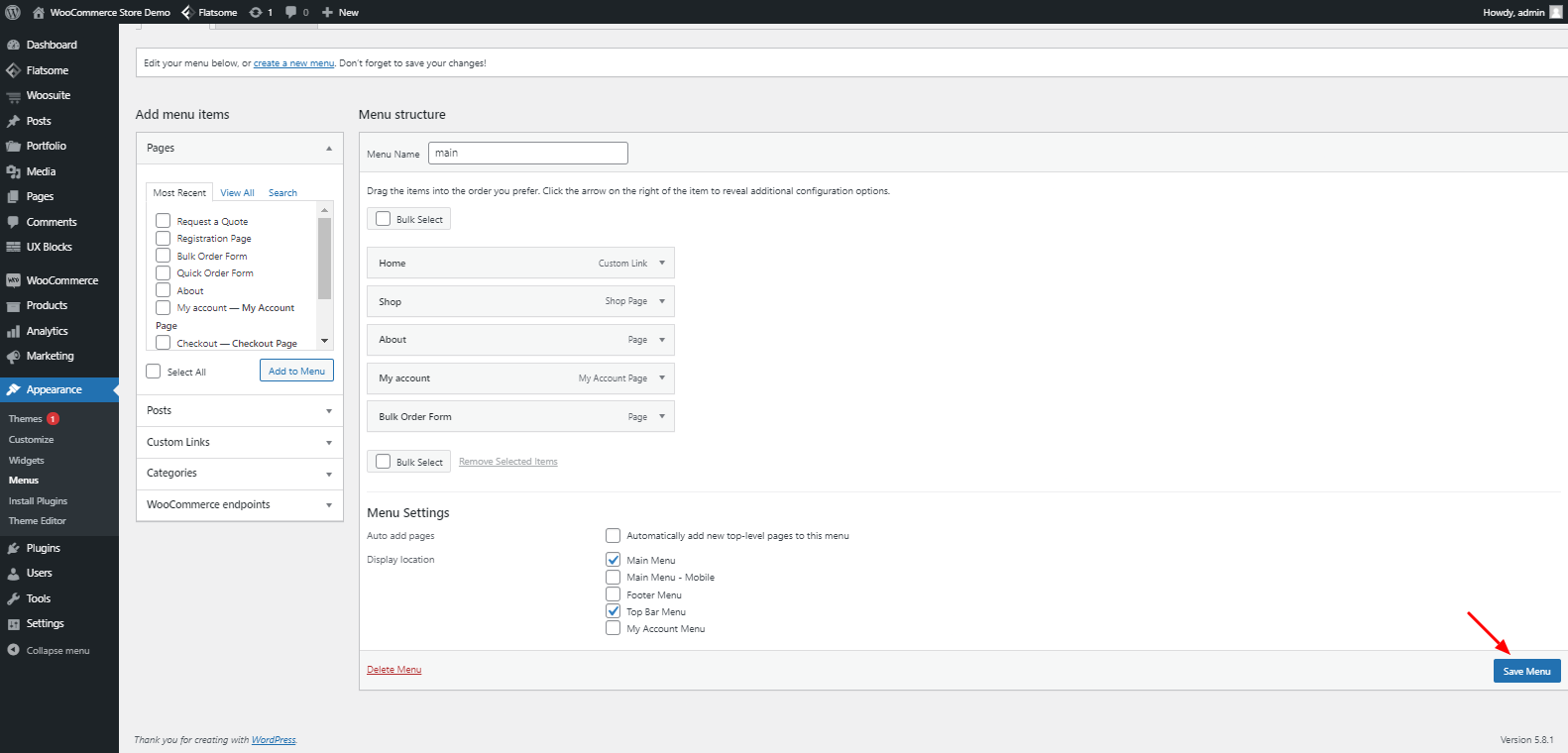Screen dimensions: 1568x753
Task: Switch to the Search tab
Action: pyautogui.click(x=282, y=193)
